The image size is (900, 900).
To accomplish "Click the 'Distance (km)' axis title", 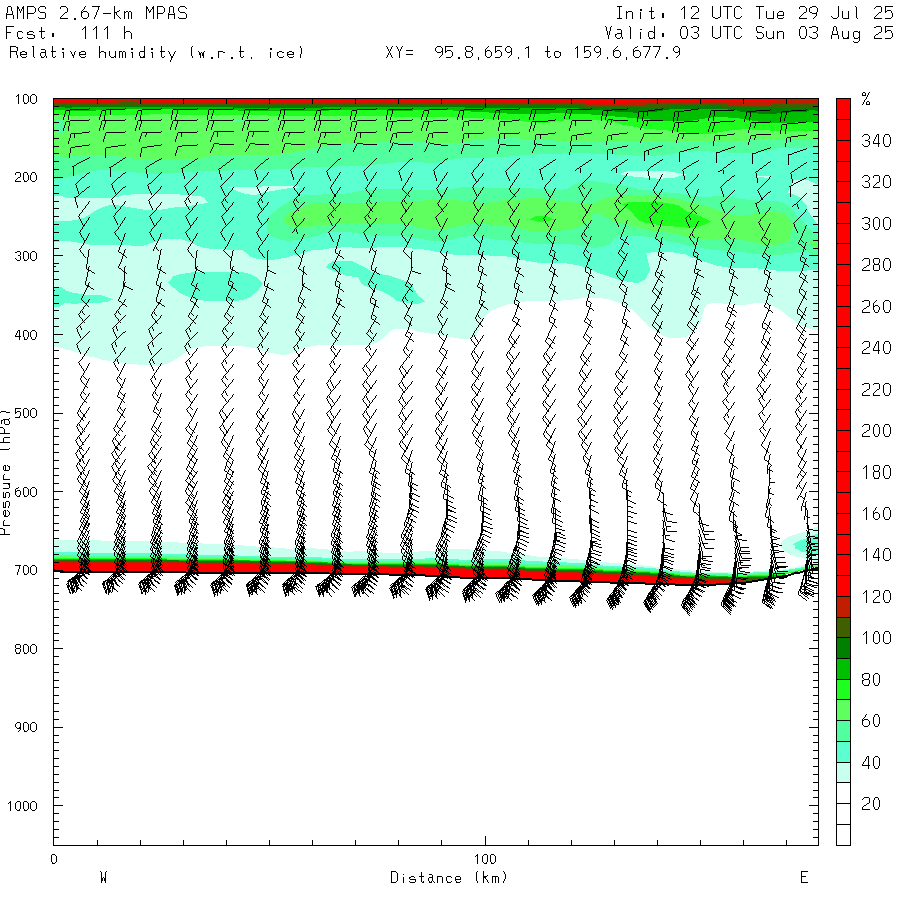I will (x=449, y=878).
